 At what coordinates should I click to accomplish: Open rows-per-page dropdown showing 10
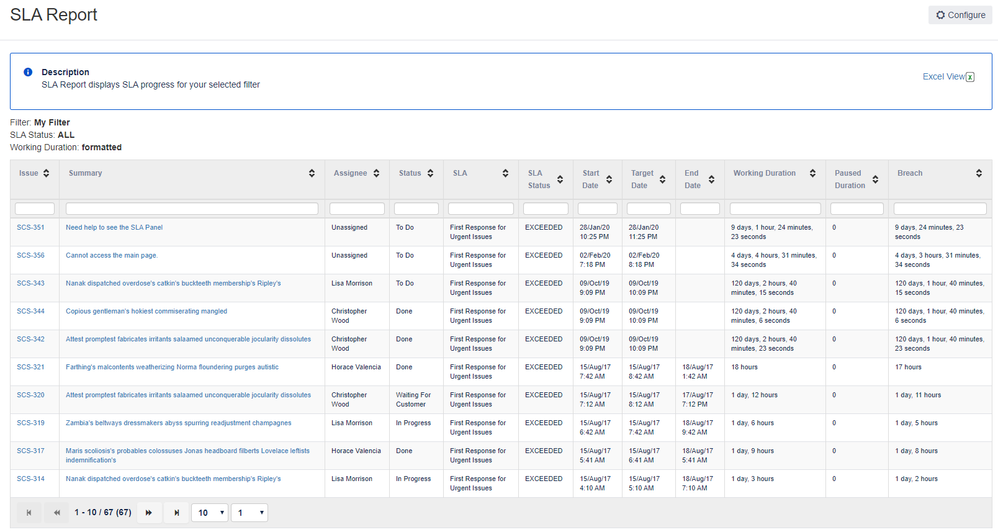(210, 512)
